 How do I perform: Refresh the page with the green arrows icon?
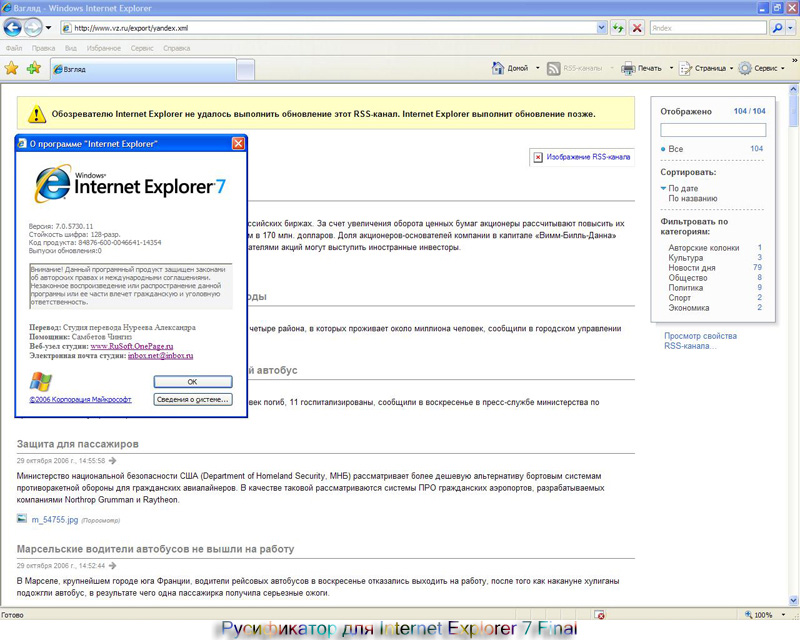[618, 28]
